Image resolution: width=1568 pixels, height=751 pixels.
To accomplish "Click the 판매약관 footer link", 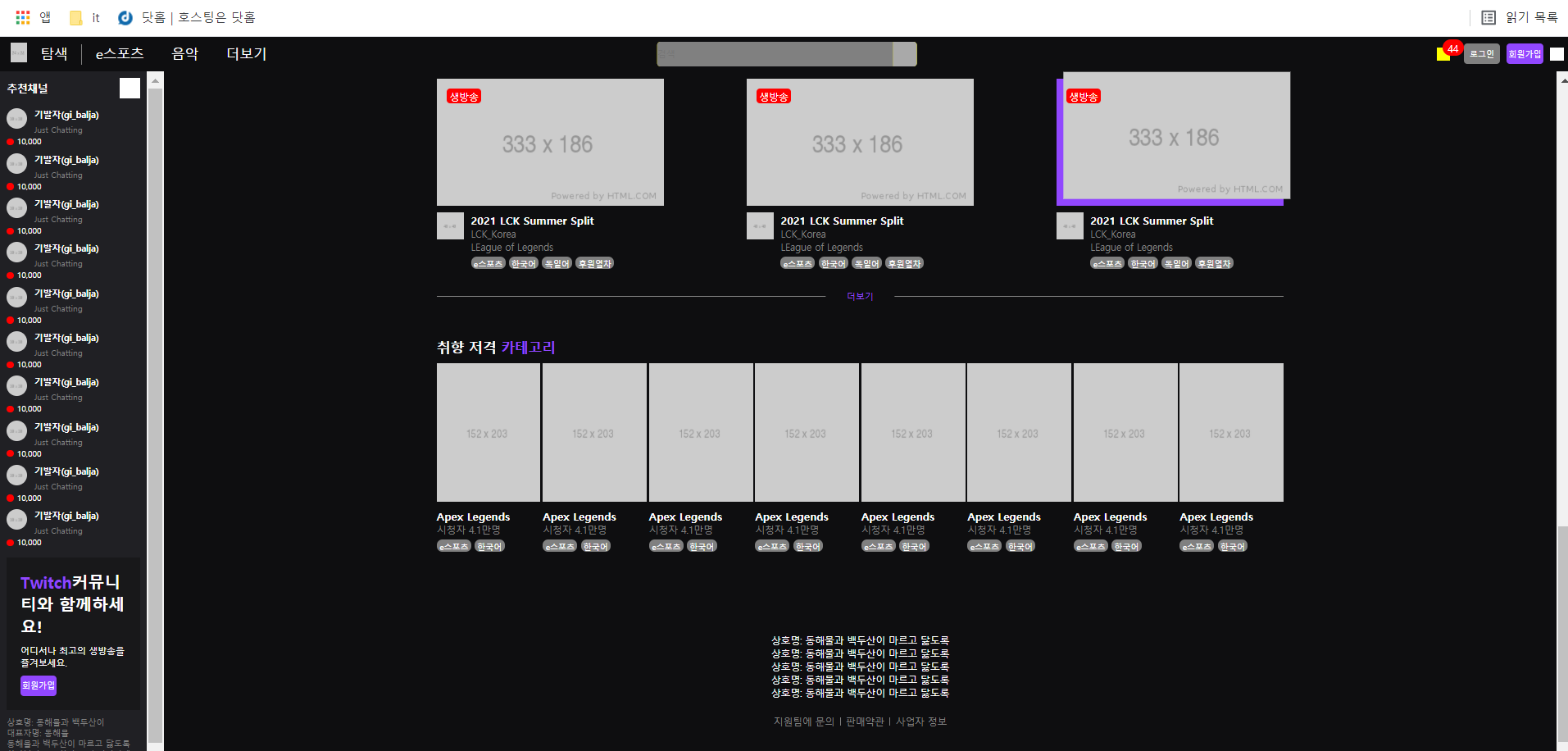I will [865, 721].
